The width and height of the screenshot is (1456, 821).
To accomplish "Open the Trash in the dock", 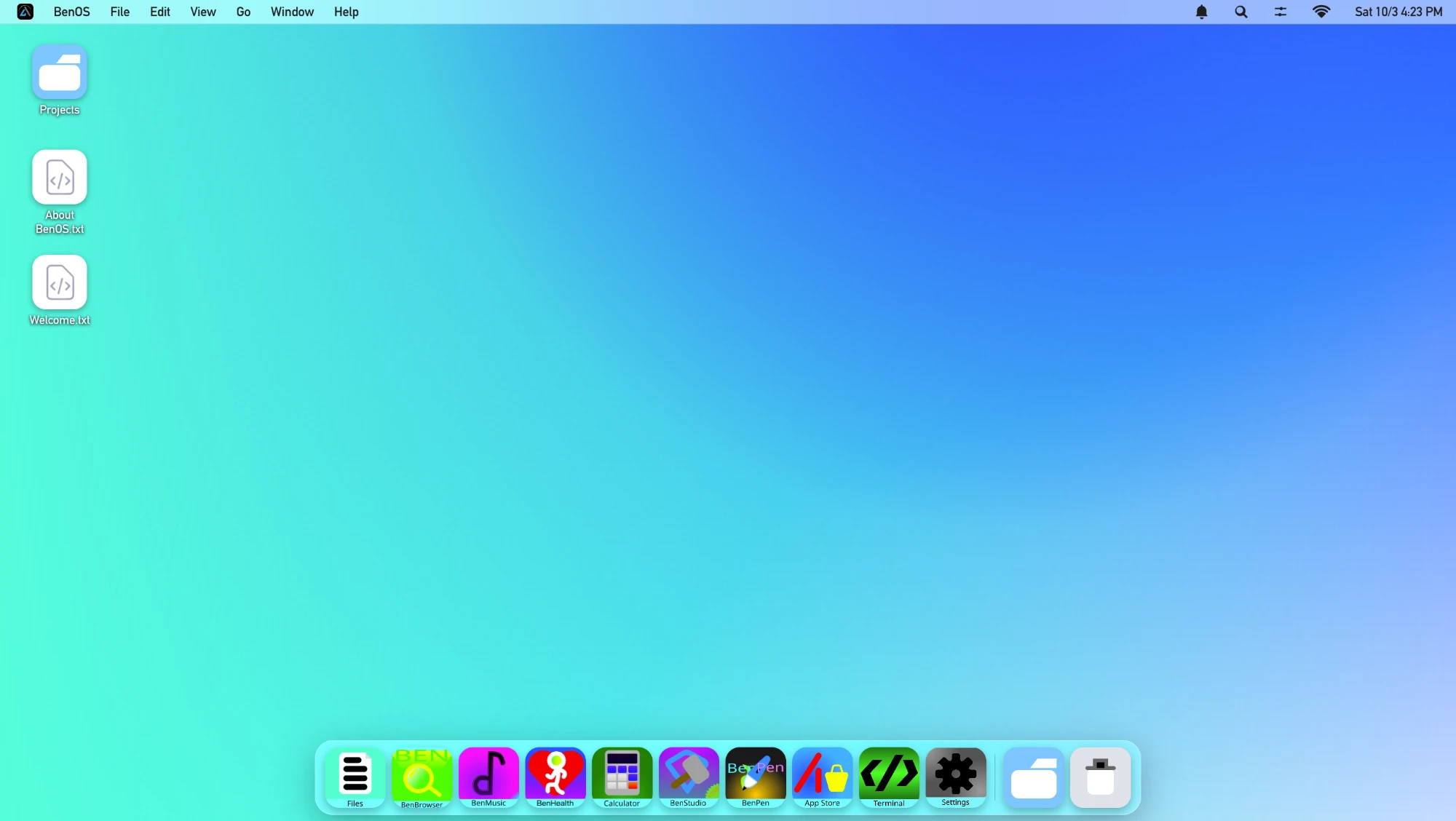I will 1101,777.
